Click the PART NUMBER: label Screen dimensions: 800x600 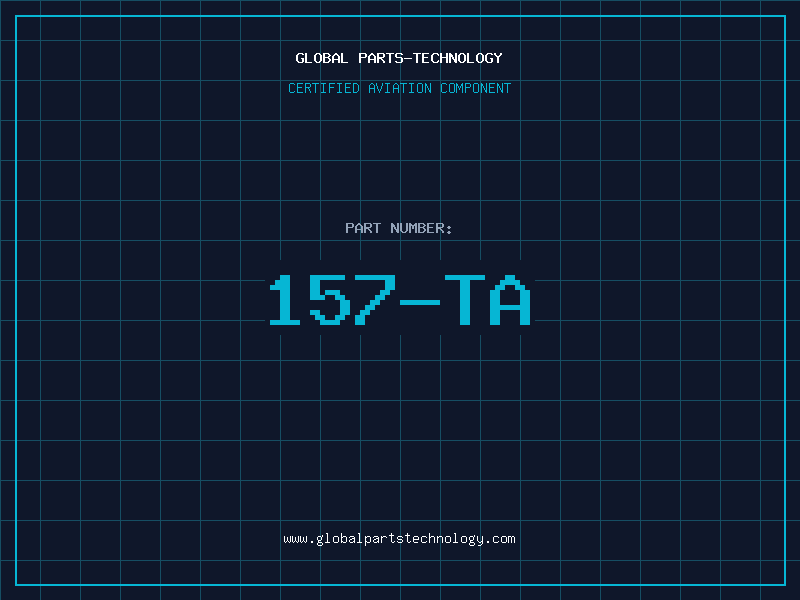coord(399,228)
